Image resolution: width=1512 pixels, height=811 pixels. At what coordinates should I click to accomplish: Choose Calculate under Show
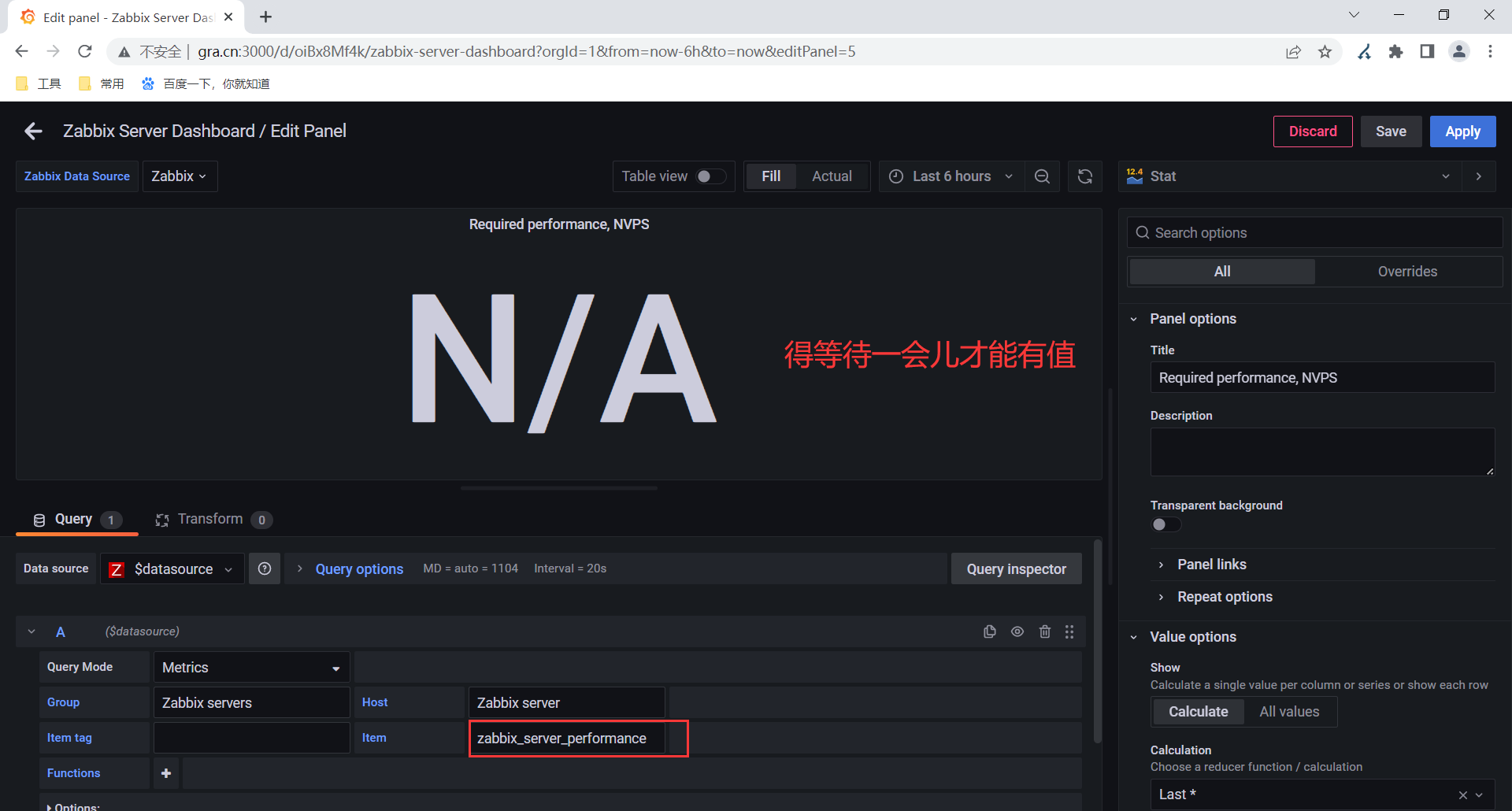(1198, 712)
